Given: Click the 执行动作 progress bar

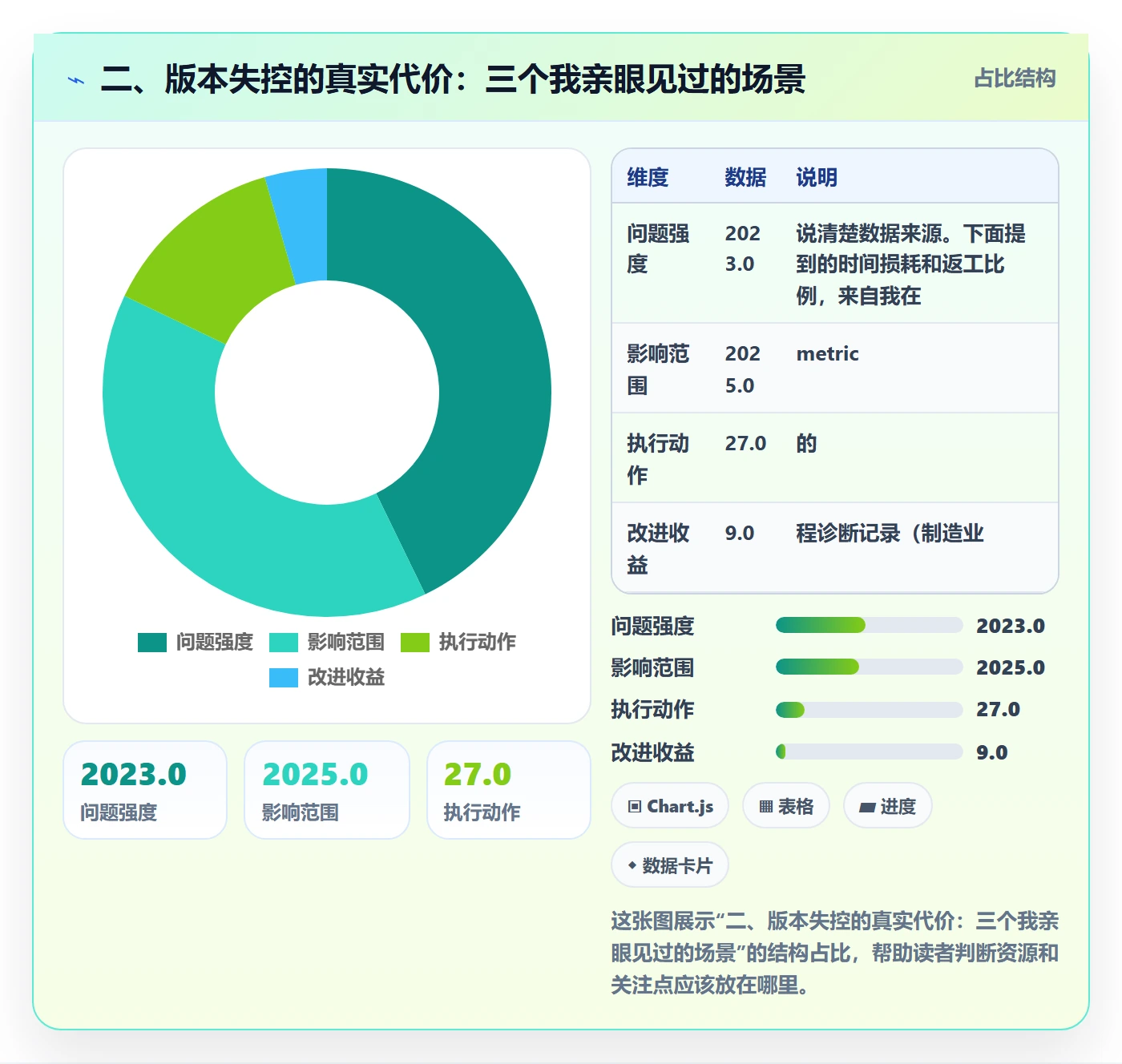Looking at the screenshot, I should tap(869, 710).
